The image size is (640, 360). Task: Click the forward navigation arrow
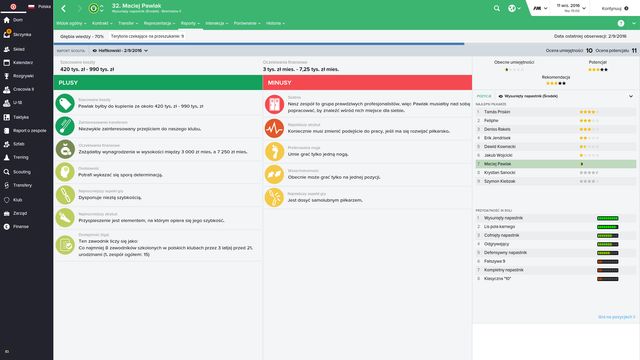(79, 8)
